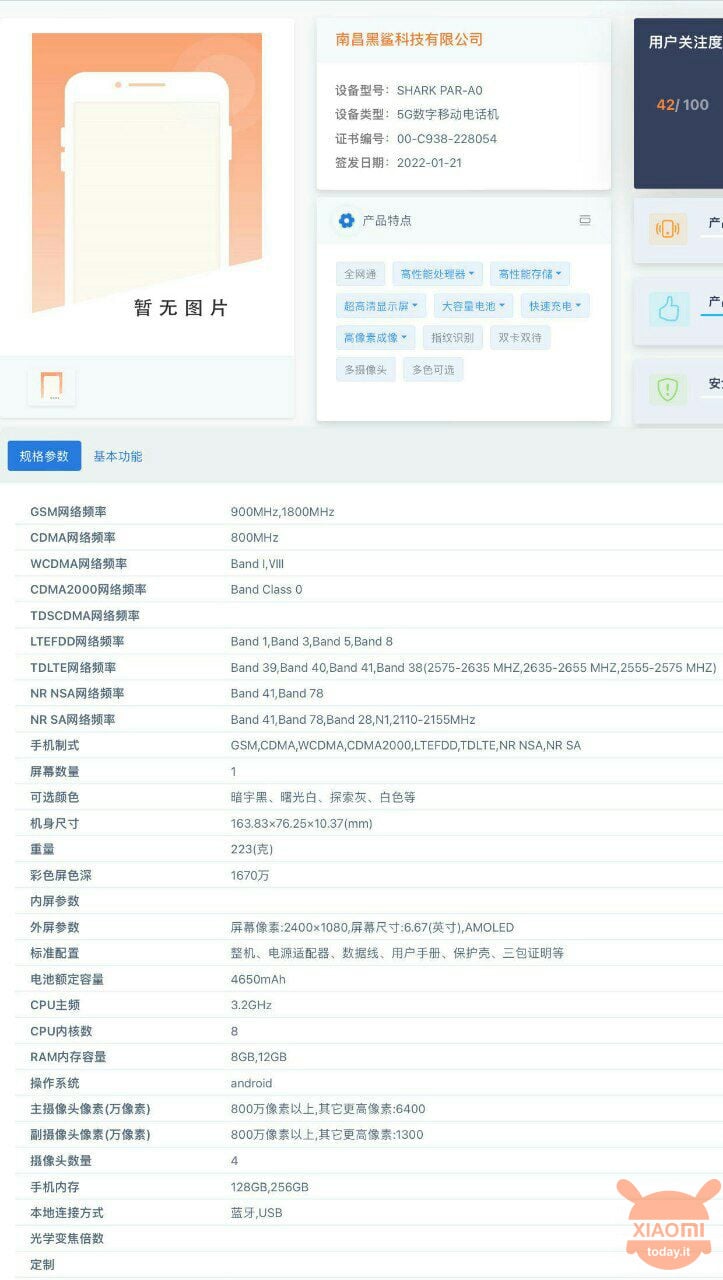723x1280 pixels.
Task: Expand the 高像素成像 tag dropdown
Action: click(376, 338)
